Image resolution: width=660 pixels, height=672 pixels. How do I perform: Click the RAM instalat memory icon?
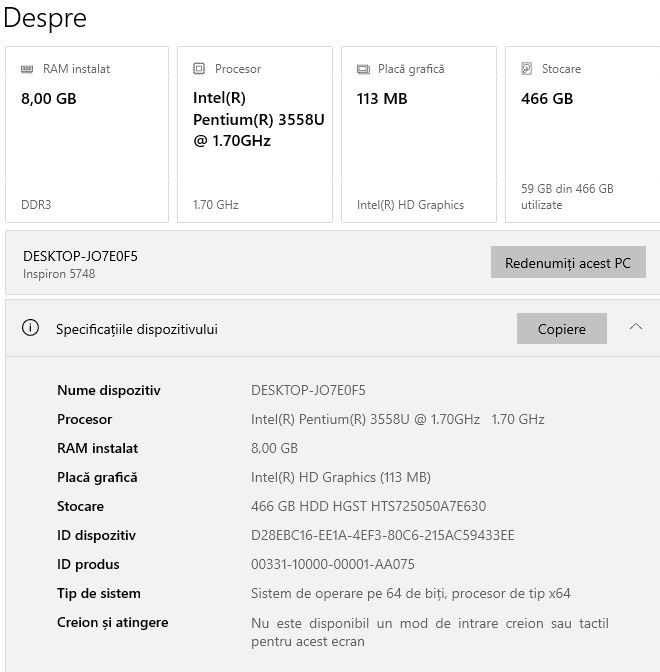pos(27,69)
